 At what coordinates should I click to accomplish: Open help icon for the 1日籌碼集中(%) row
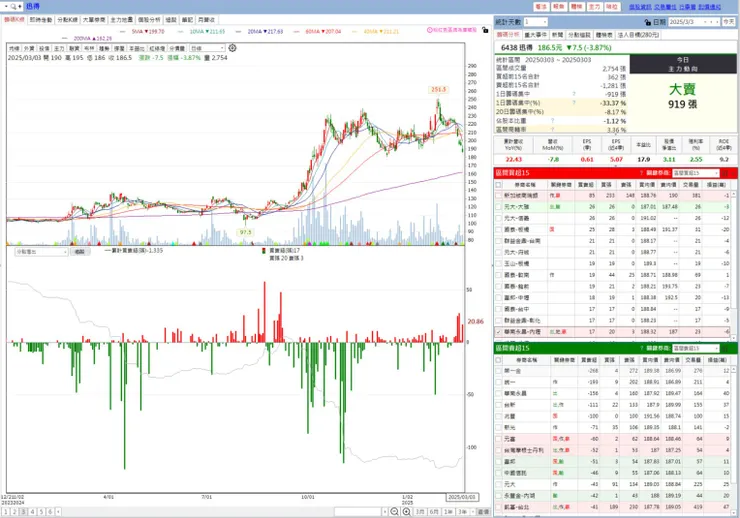pyautogui.click(x=574, y=102)
